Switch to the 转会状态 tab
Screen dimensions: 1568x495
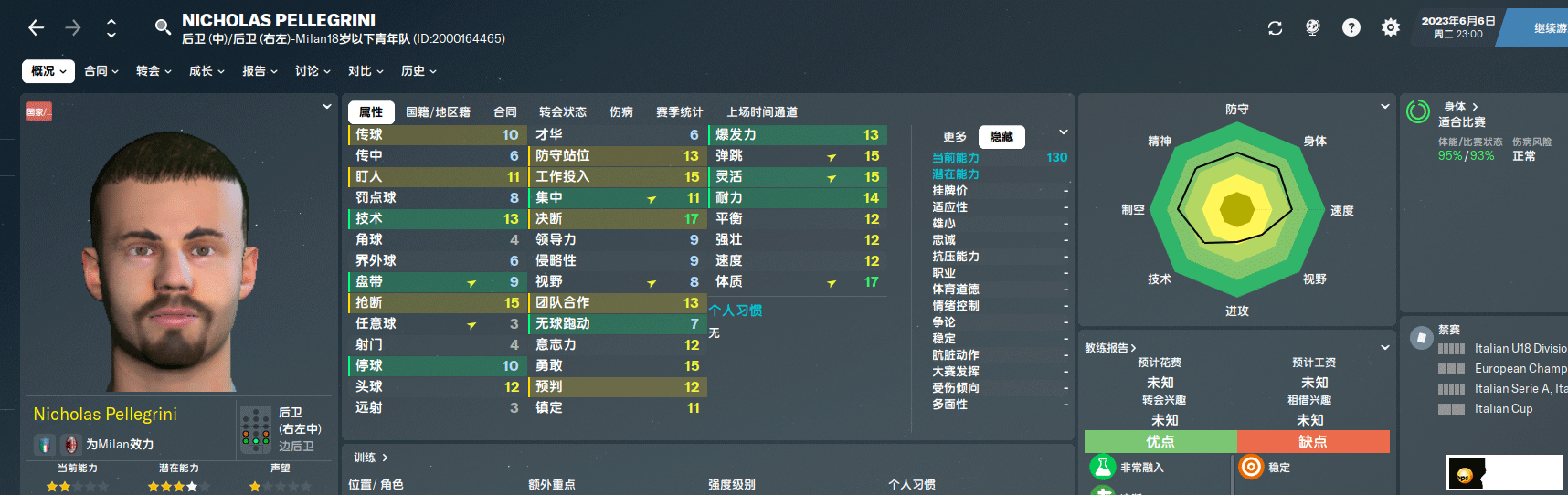coord(563,112)
